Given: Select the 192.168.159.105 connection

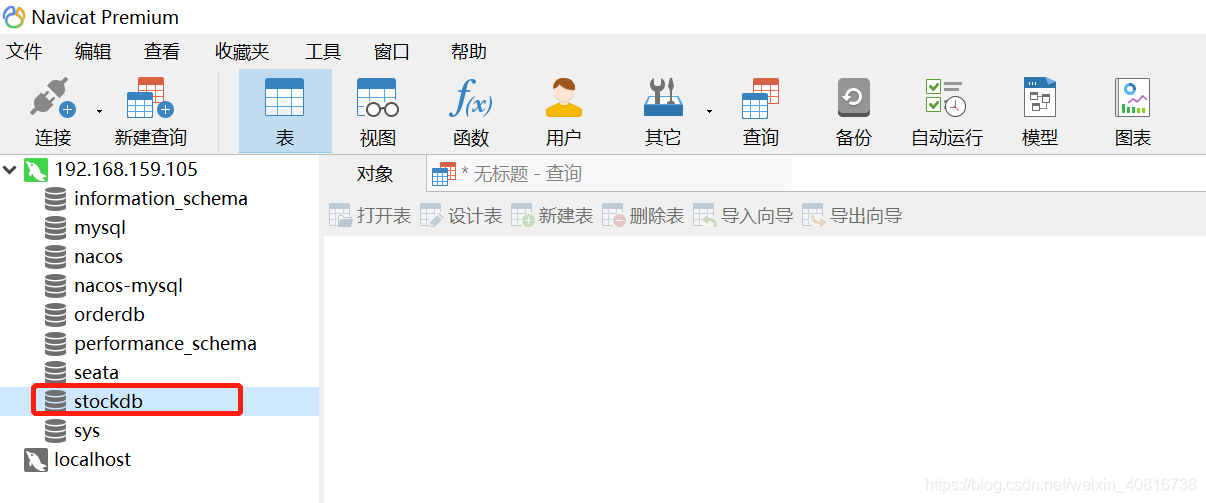Looking at the screenshot, I should (x=126, y=169).
